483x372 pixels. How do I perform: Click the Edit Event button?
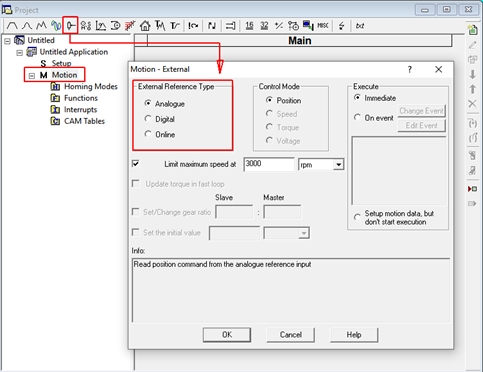pyautogui.click(x=421, y=125)
